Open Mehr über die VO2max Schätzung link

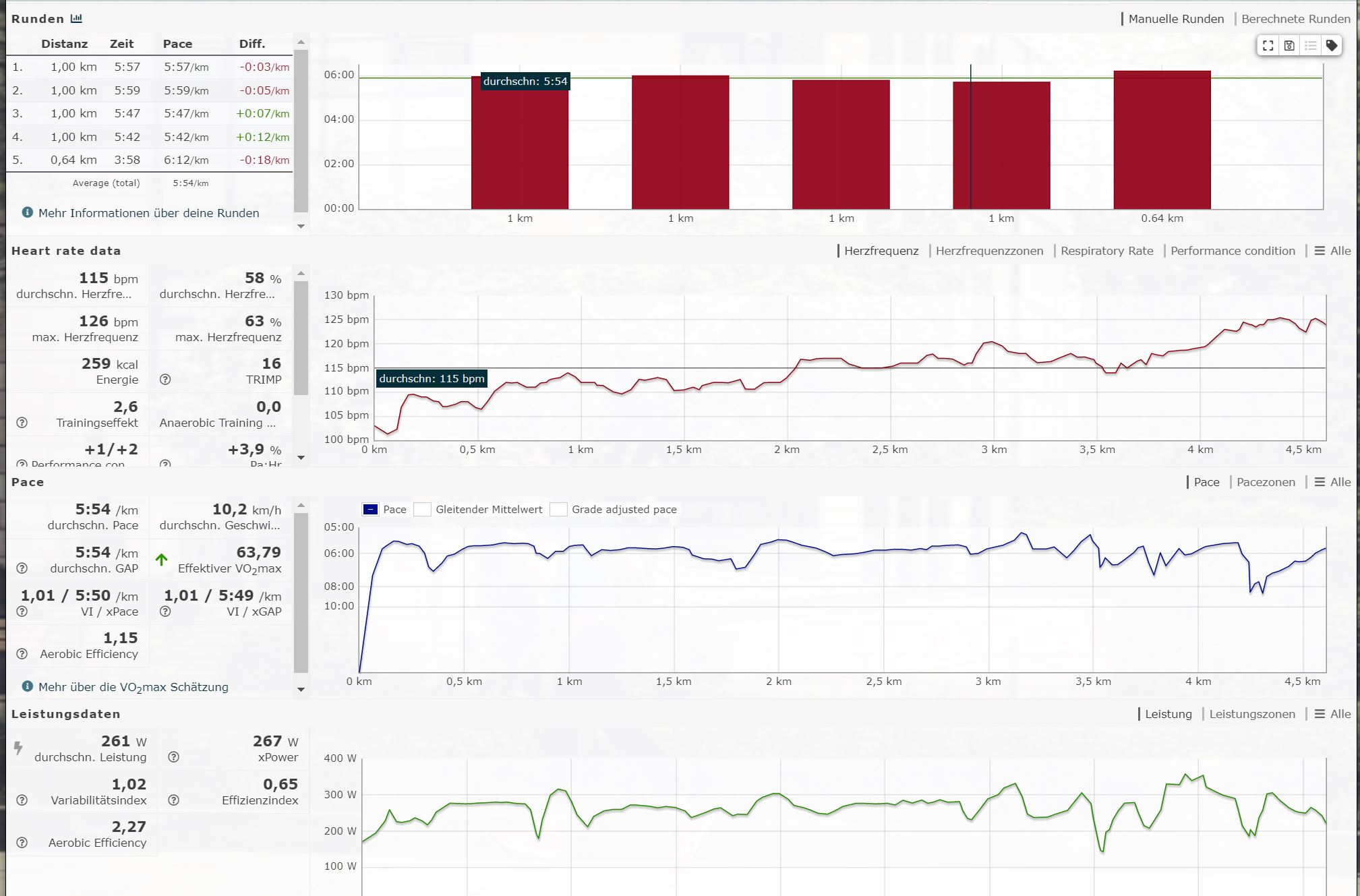[133, 687]
